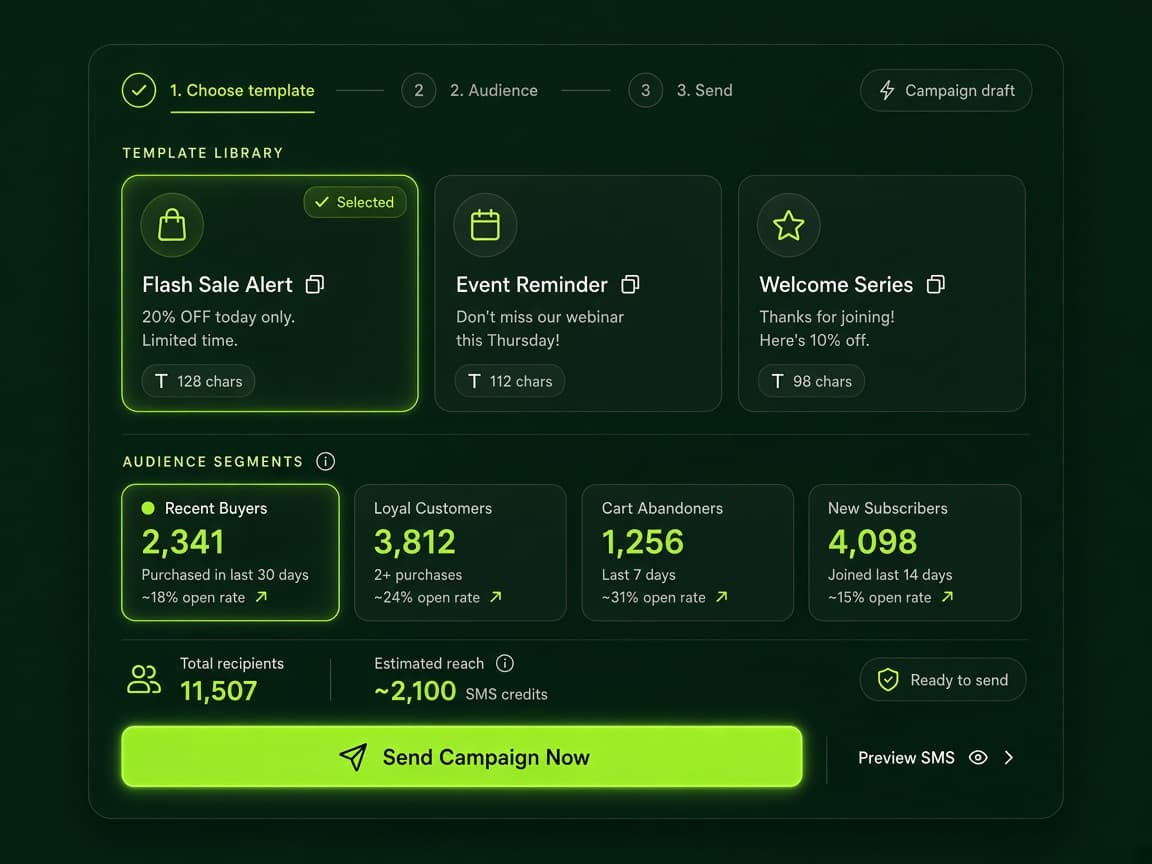Click the "Purchased in last 30 days" text

[225, 575]
